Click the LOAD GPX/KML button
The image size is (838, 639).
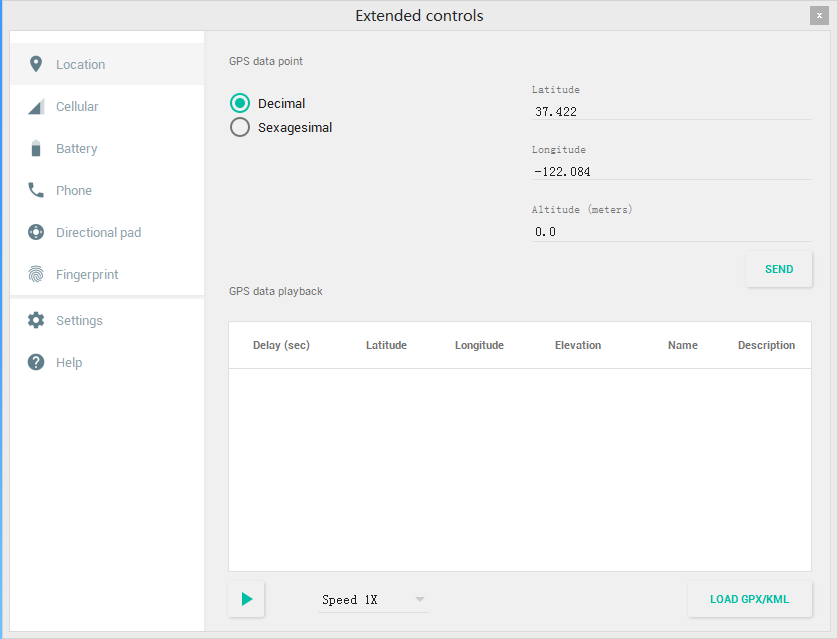(x=749, y=599)
